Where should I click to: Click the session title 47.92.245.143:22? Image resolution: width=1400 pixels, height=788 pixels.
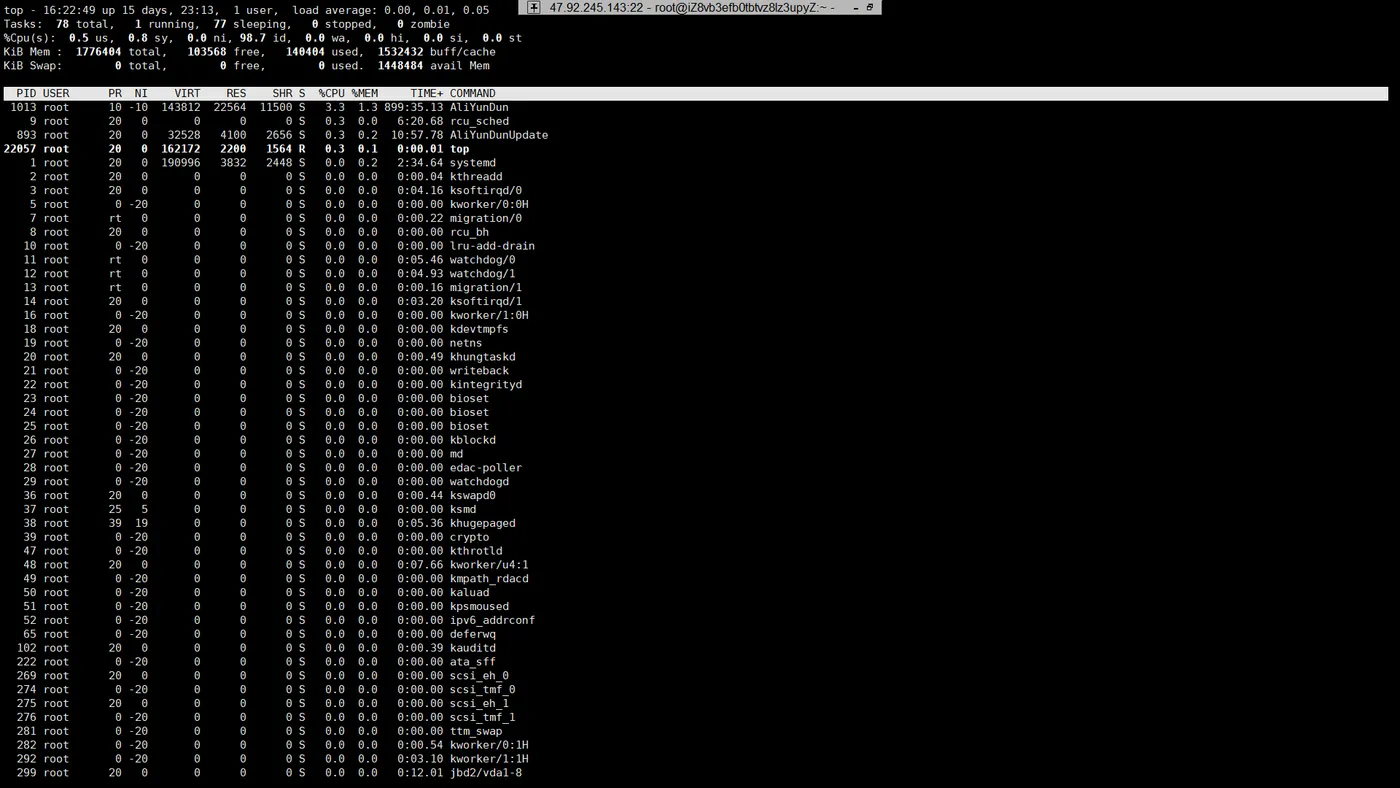click(596, 7)
